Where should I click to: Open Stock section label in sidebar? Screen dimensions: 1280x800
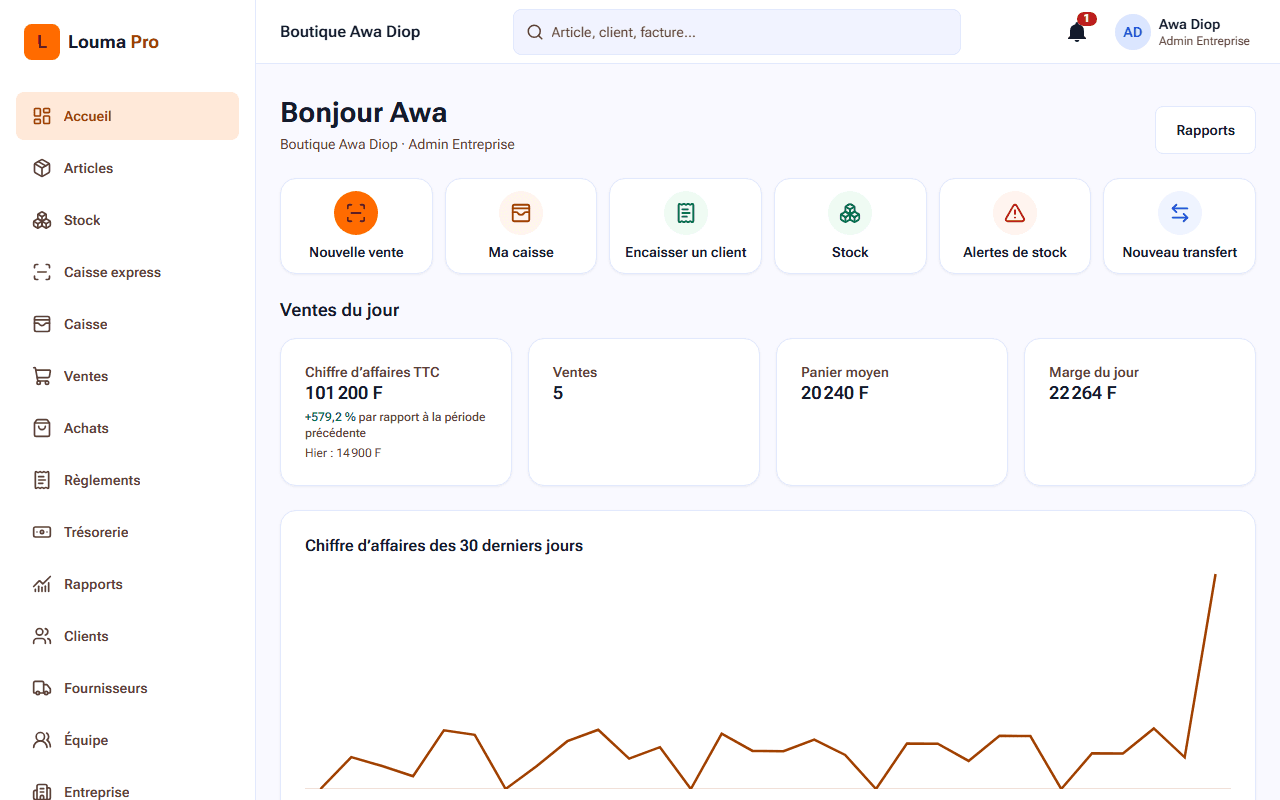(x=82, y=220)
